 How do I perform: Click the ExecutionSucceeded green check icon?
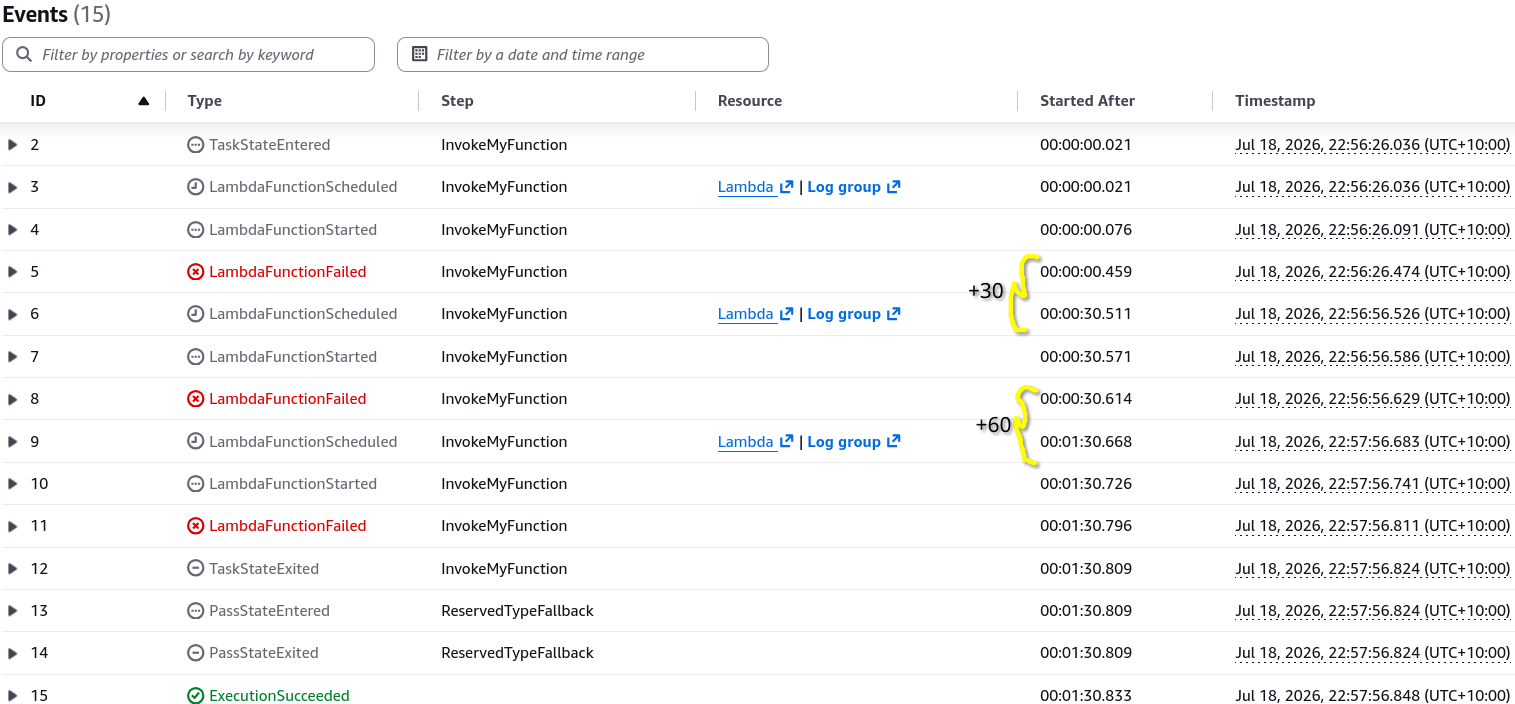point(196,696)
